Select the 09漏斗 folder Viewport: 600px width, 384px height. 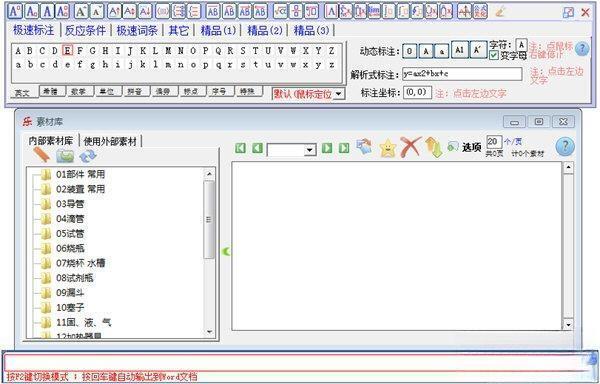[x=70, y=293]
